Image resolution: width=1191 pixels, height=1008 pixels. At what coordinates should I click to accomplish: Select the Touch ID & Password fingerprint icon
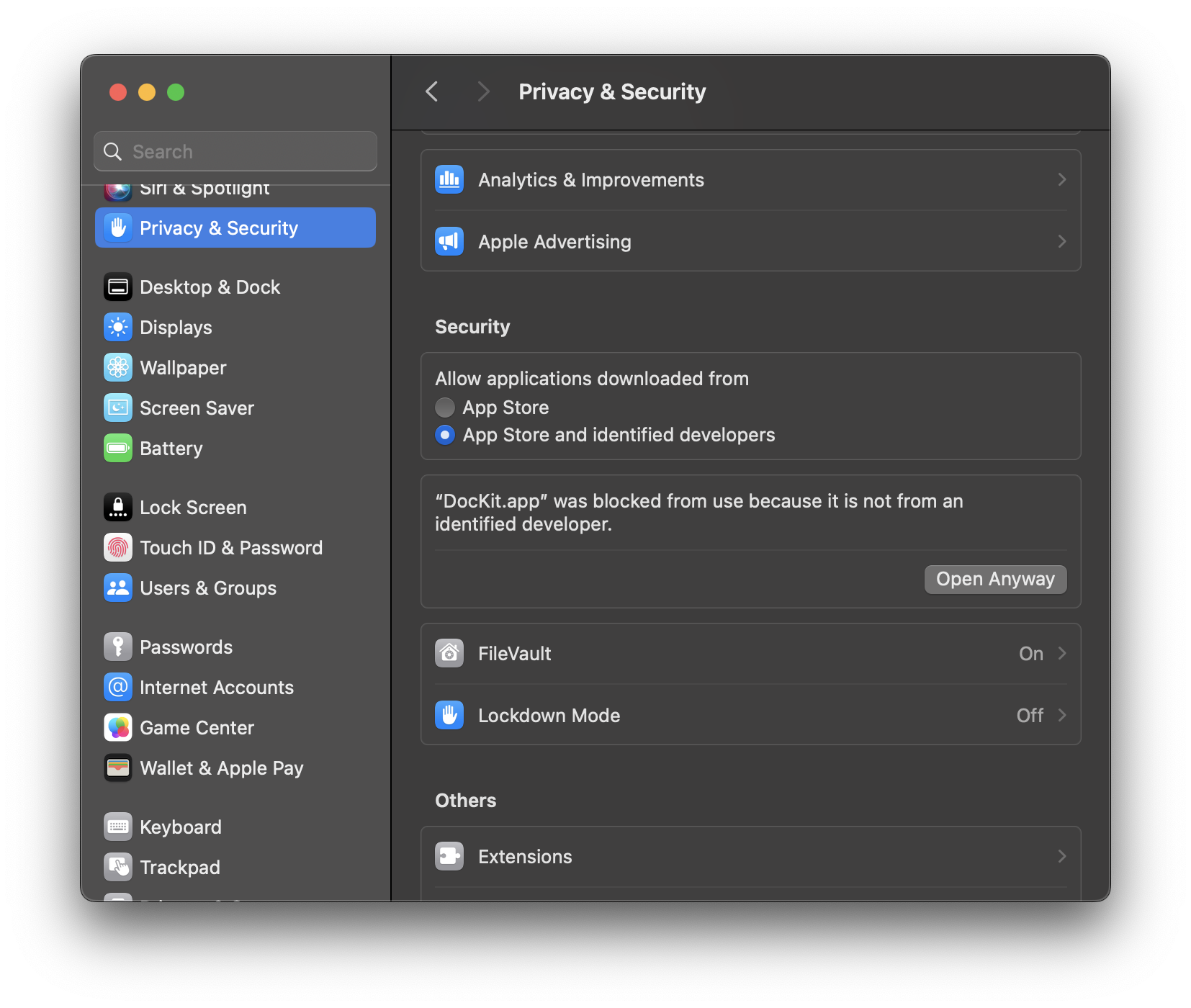click(118, 547)
